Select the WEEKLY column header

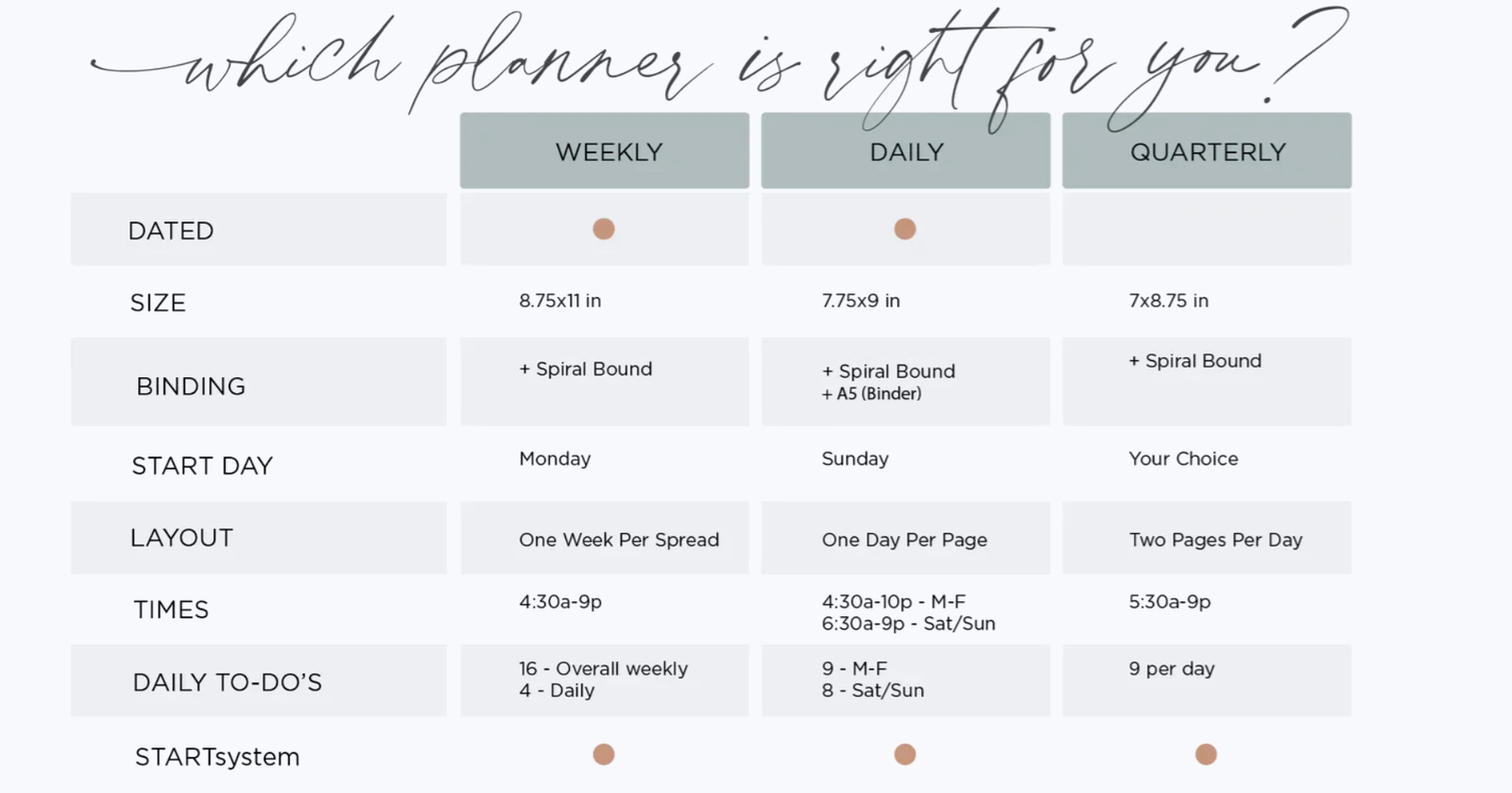click(x=609, y=152)
